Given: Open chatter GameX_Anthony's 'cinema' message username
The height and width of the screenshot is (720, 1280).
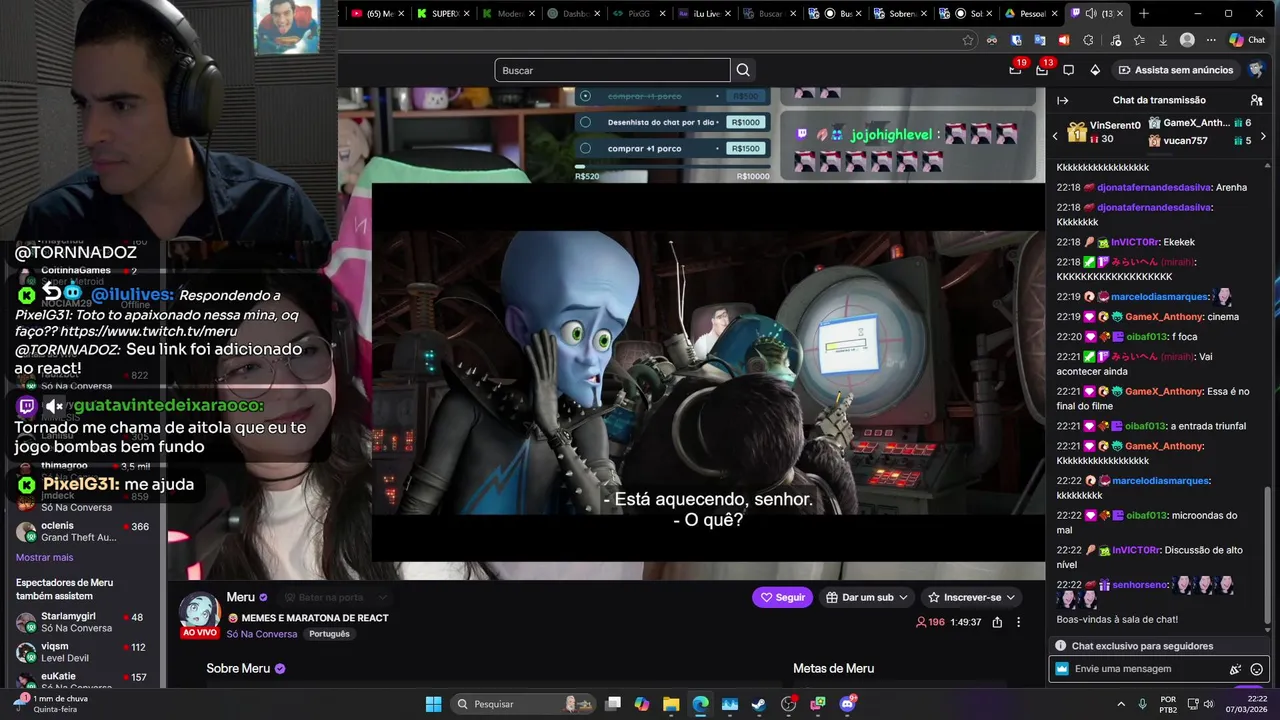Looking at the screenshot, I should point(1164,317).
